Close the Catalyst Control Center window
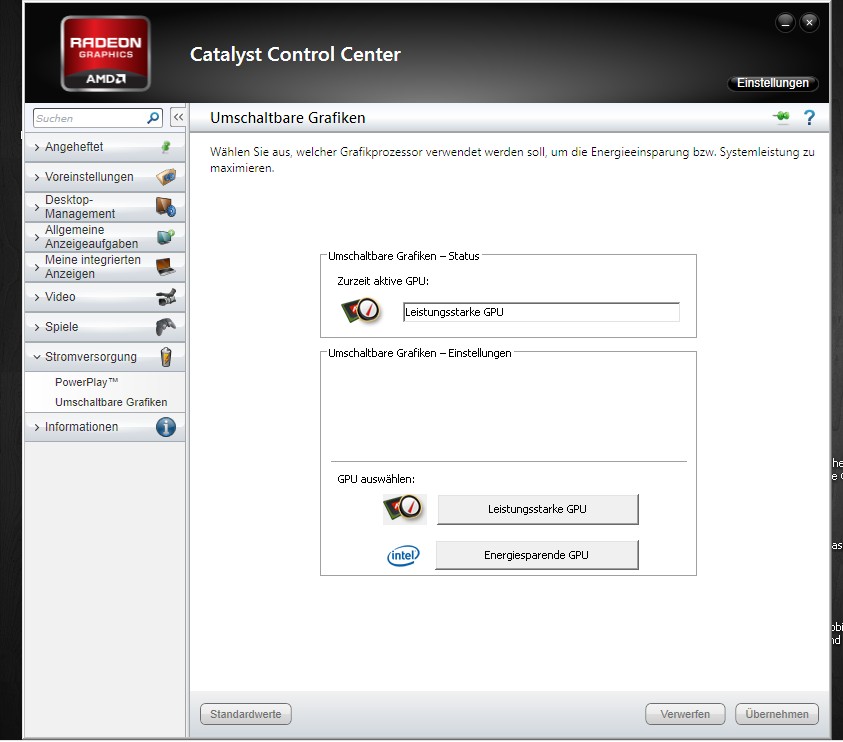843x742 pixels. point(809,23)
